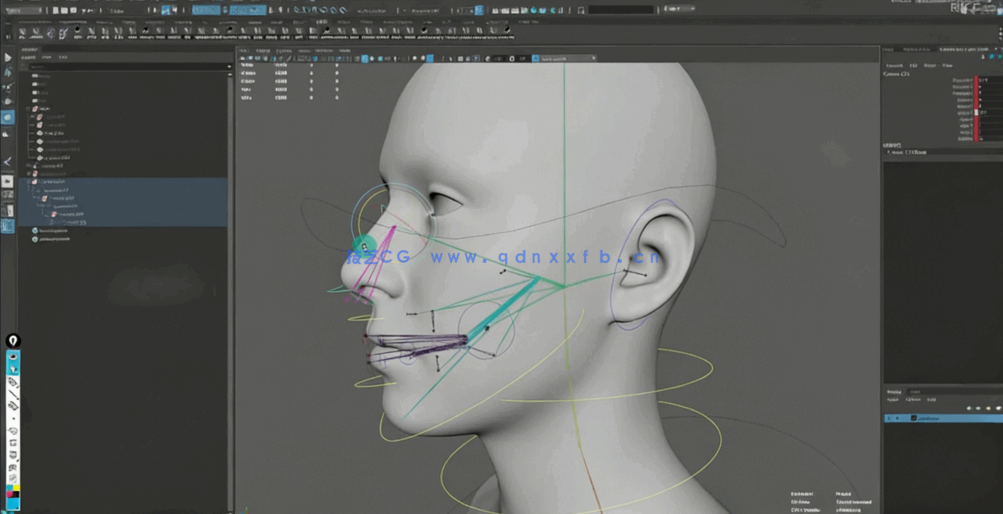Activate the Move tool in toolbox

(8, 101)
